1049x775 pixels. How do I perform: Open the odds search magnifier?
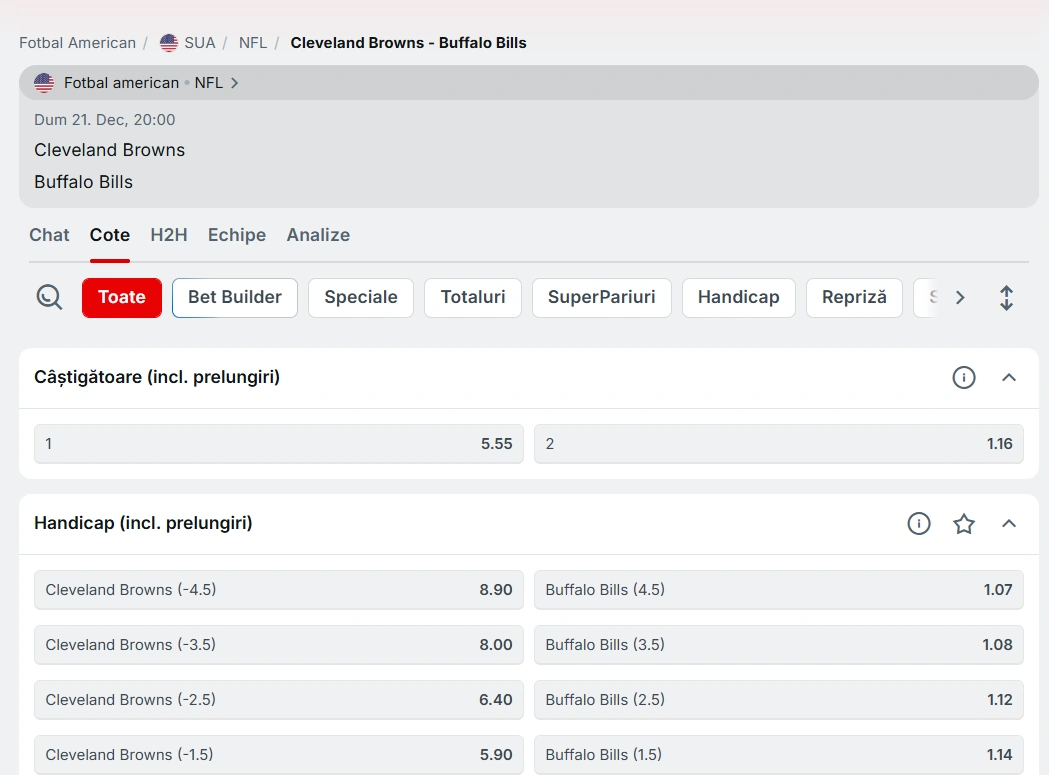tap(48, 297)
